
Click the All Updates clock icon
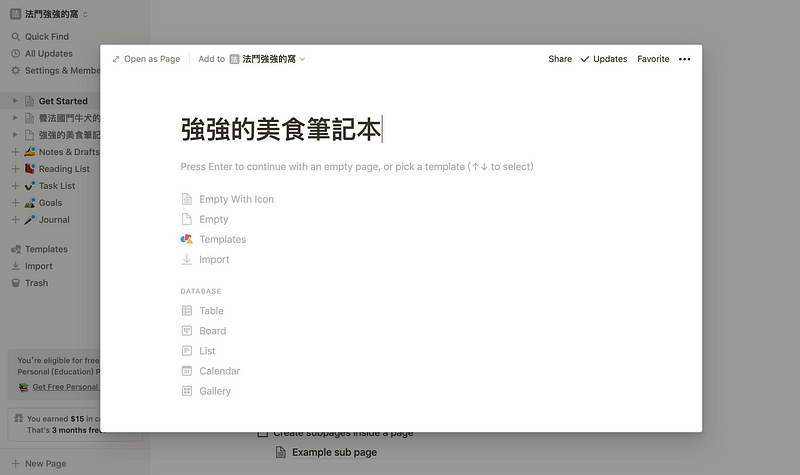click(16, 54)
